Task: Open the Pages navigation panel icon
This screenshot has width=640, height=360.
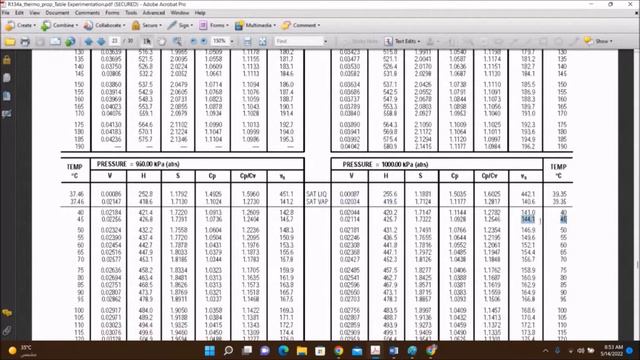Action: pyautogui.click(x=7, y=78)
